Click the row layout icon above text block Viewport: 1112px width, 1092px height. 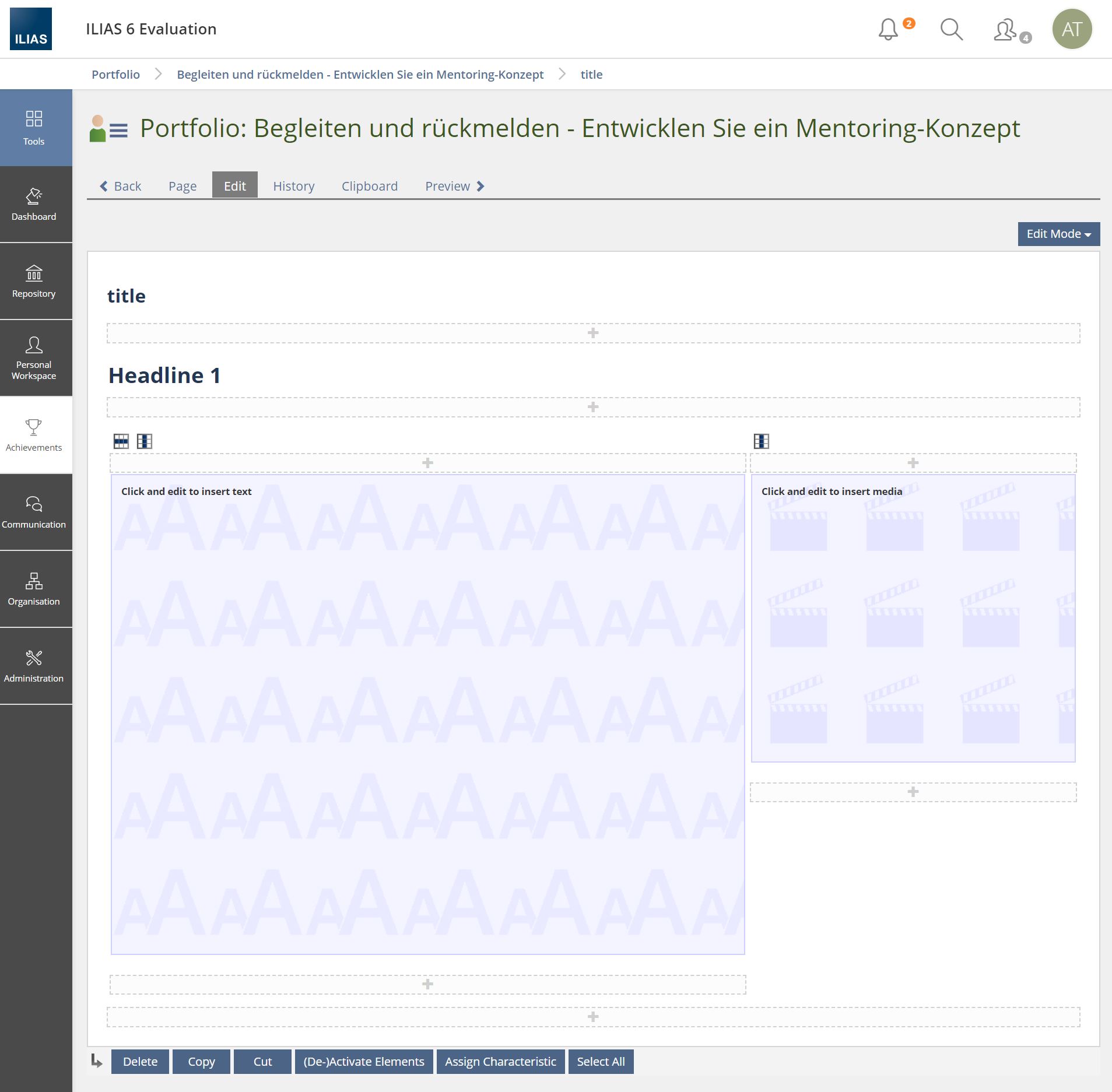coord(121,441)
